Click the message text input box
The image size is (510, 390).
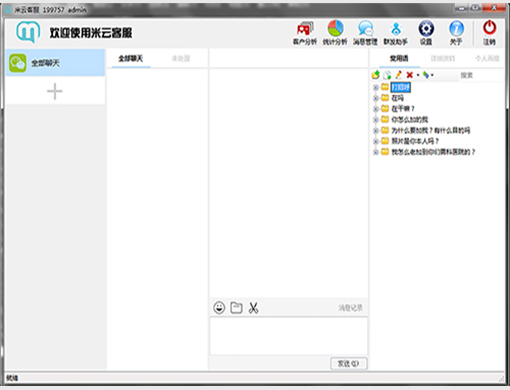point(288,336)
